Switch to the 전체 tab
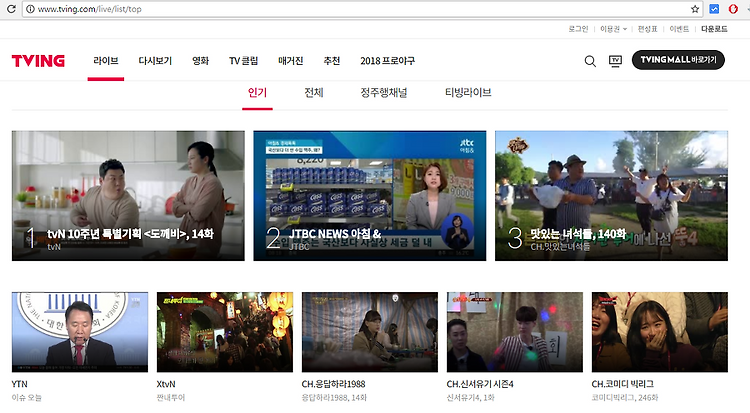Image resolution: width=750 pixels, height=413 pixels. click(x=314, y=92)
